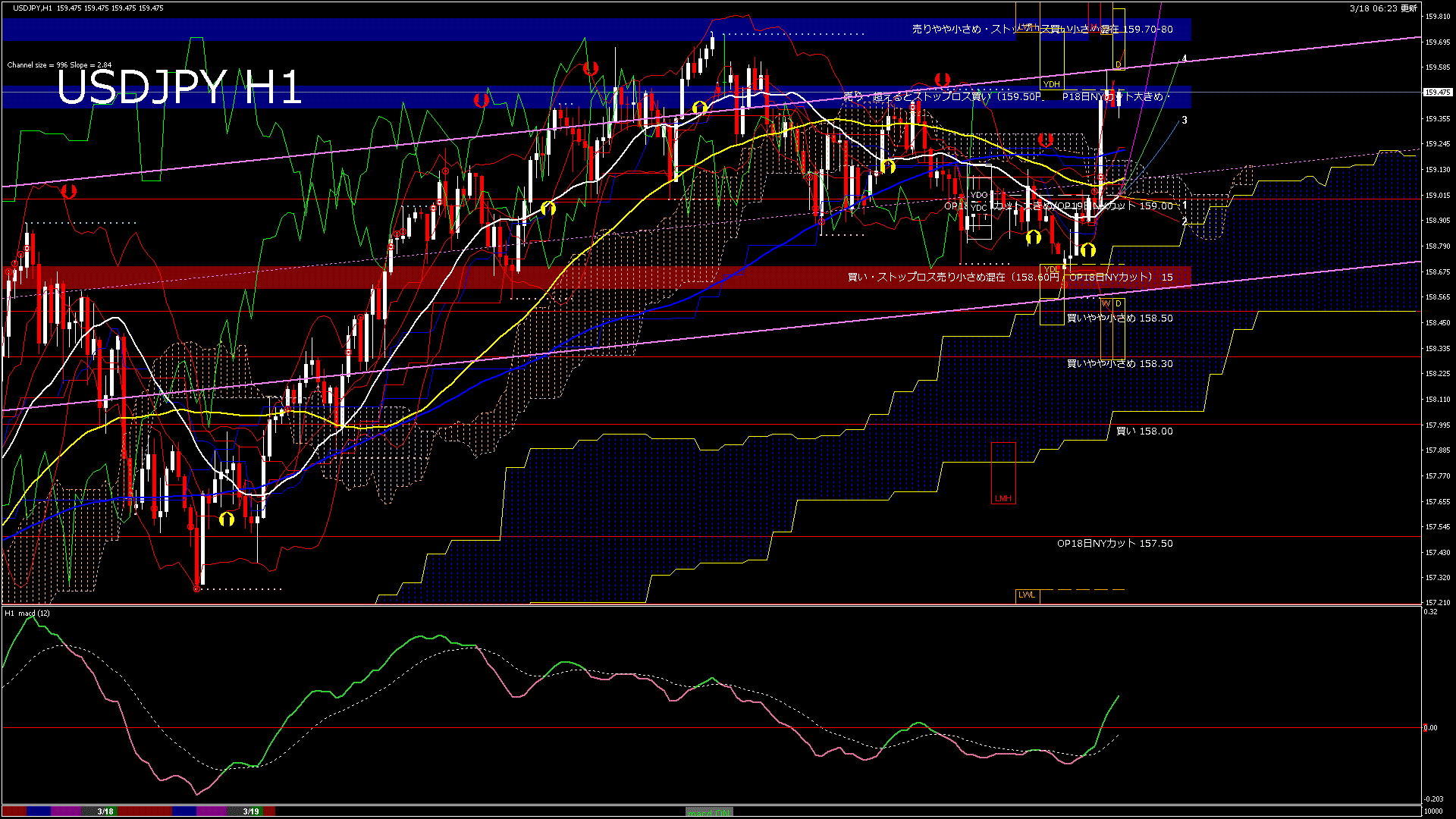The height and width of the screenshot is (819, 1456).
Task: Click the current price tag 159.475 on axis
Action: coord(1437,93)
